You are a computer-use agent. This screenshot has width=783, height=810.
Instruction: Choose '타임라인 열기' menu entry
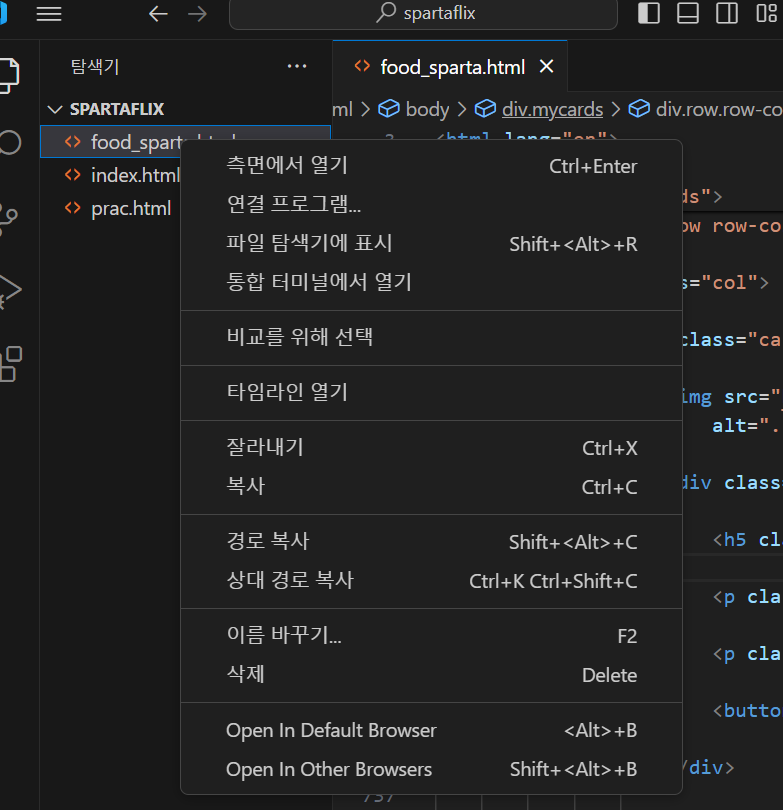[x=431, y=393]
